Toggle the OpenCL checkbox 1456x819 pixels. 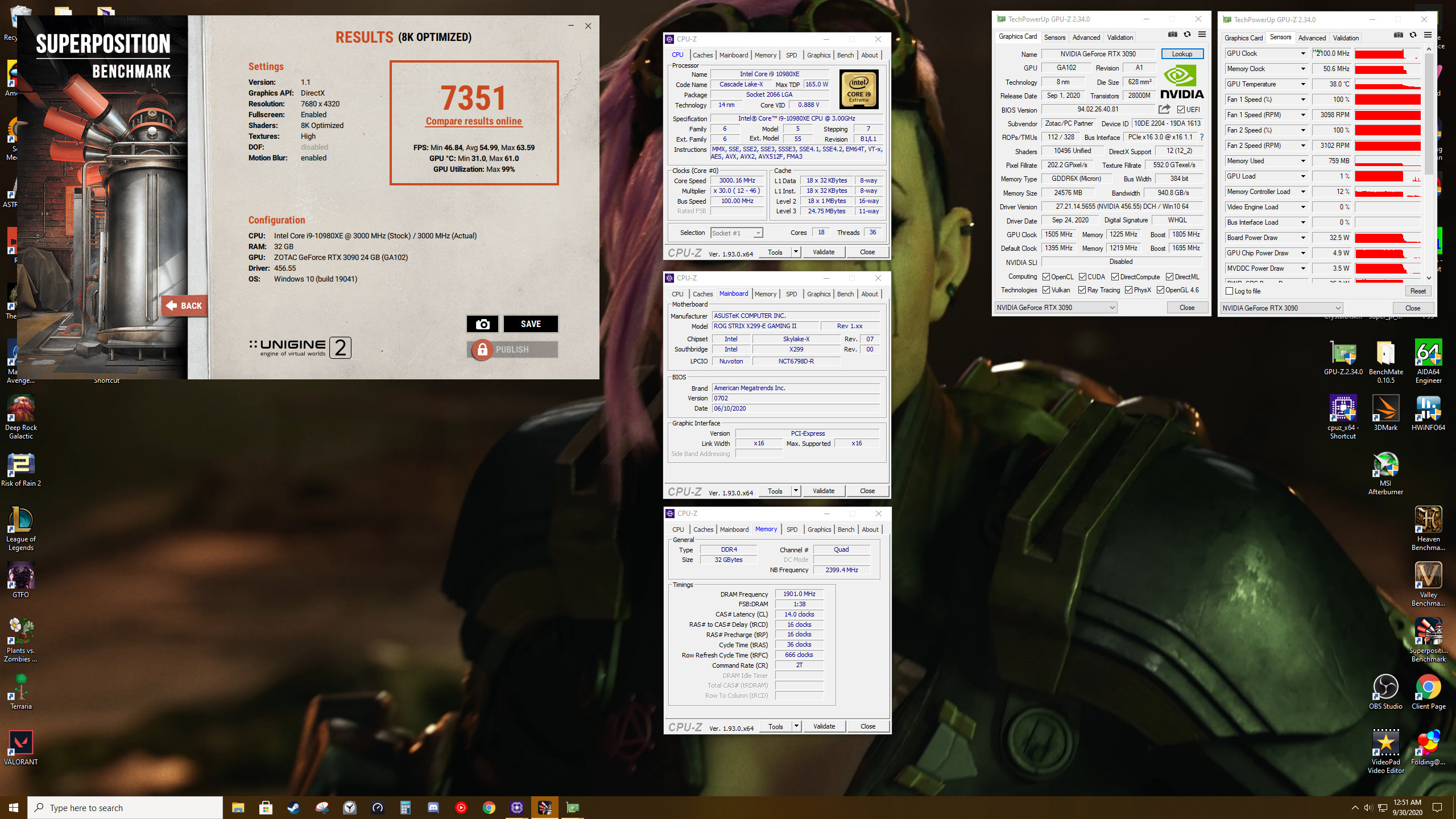point(1046,277)
